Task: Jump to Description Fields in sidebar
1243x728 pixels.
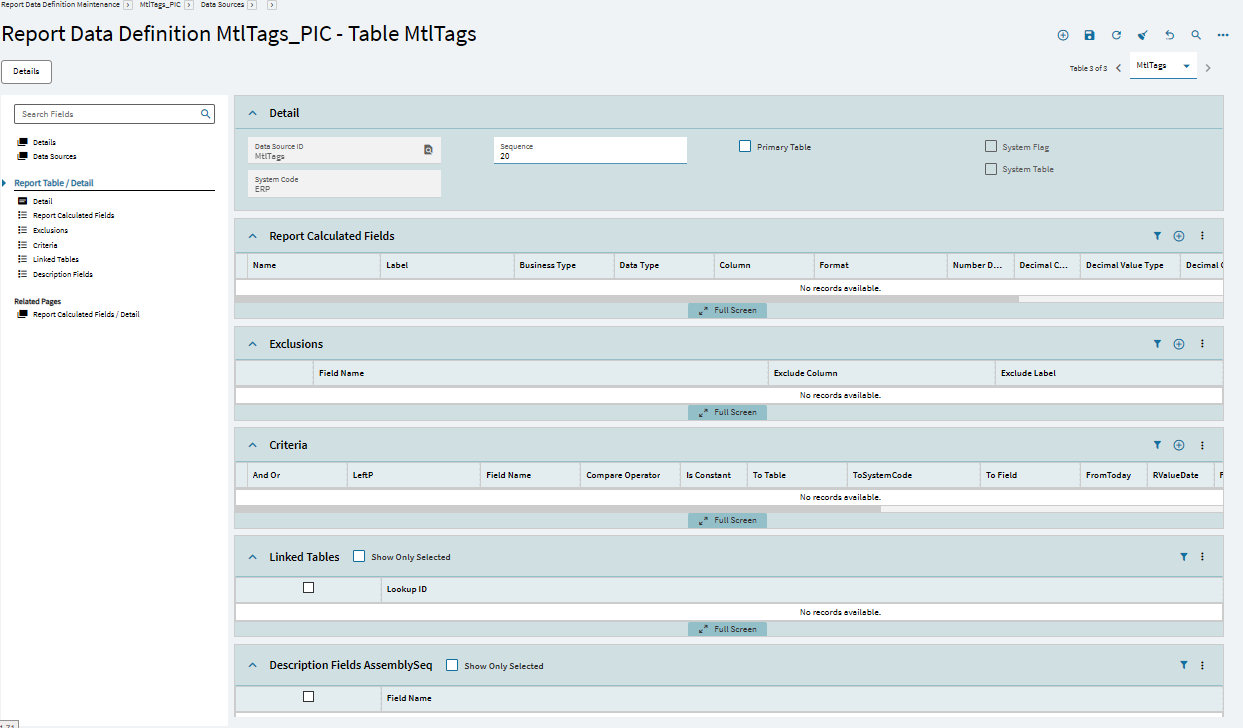Action: tap(62, 274)
